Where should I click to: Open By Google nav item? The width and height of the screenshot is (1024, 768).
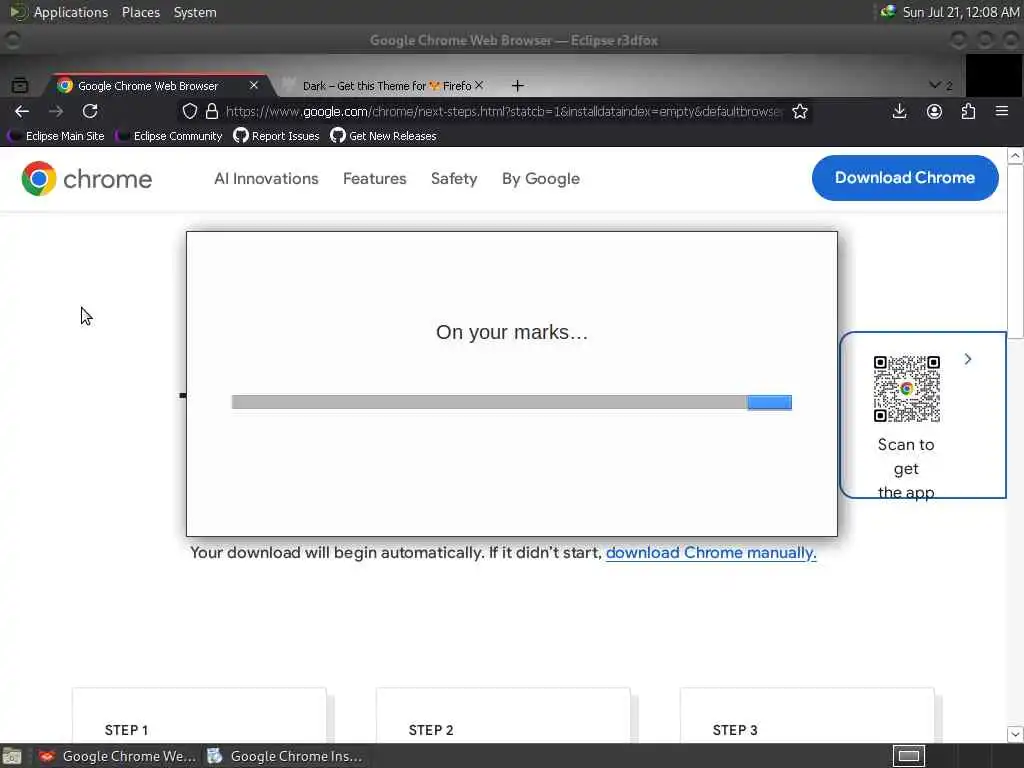(541, 179)
